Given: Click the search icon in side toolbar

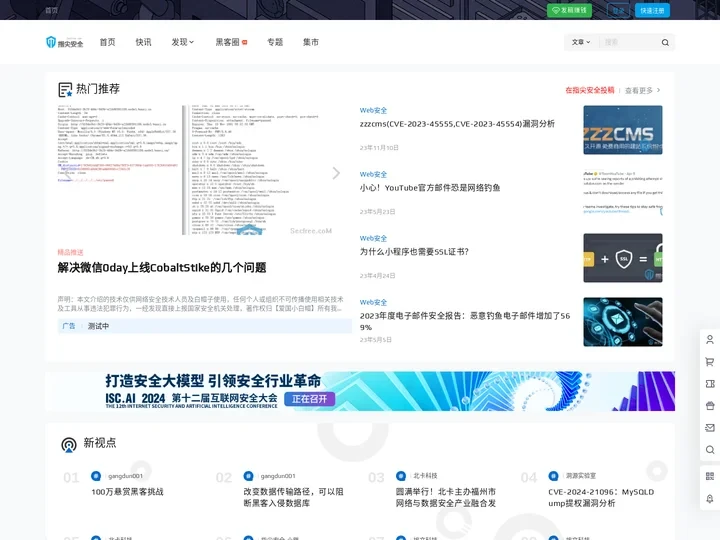Looking at the screenshot, I should click(x=710, y=450).
